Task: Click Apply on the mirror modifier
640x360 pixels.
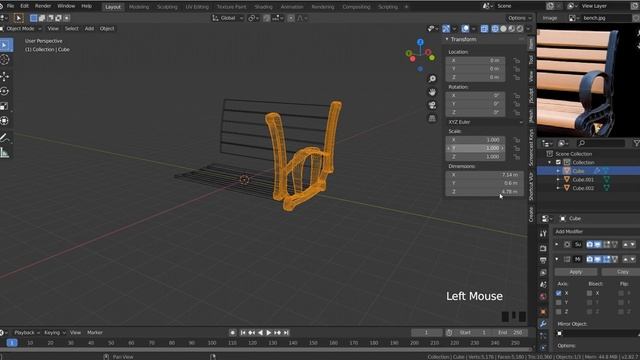Action: pos(576,272)
